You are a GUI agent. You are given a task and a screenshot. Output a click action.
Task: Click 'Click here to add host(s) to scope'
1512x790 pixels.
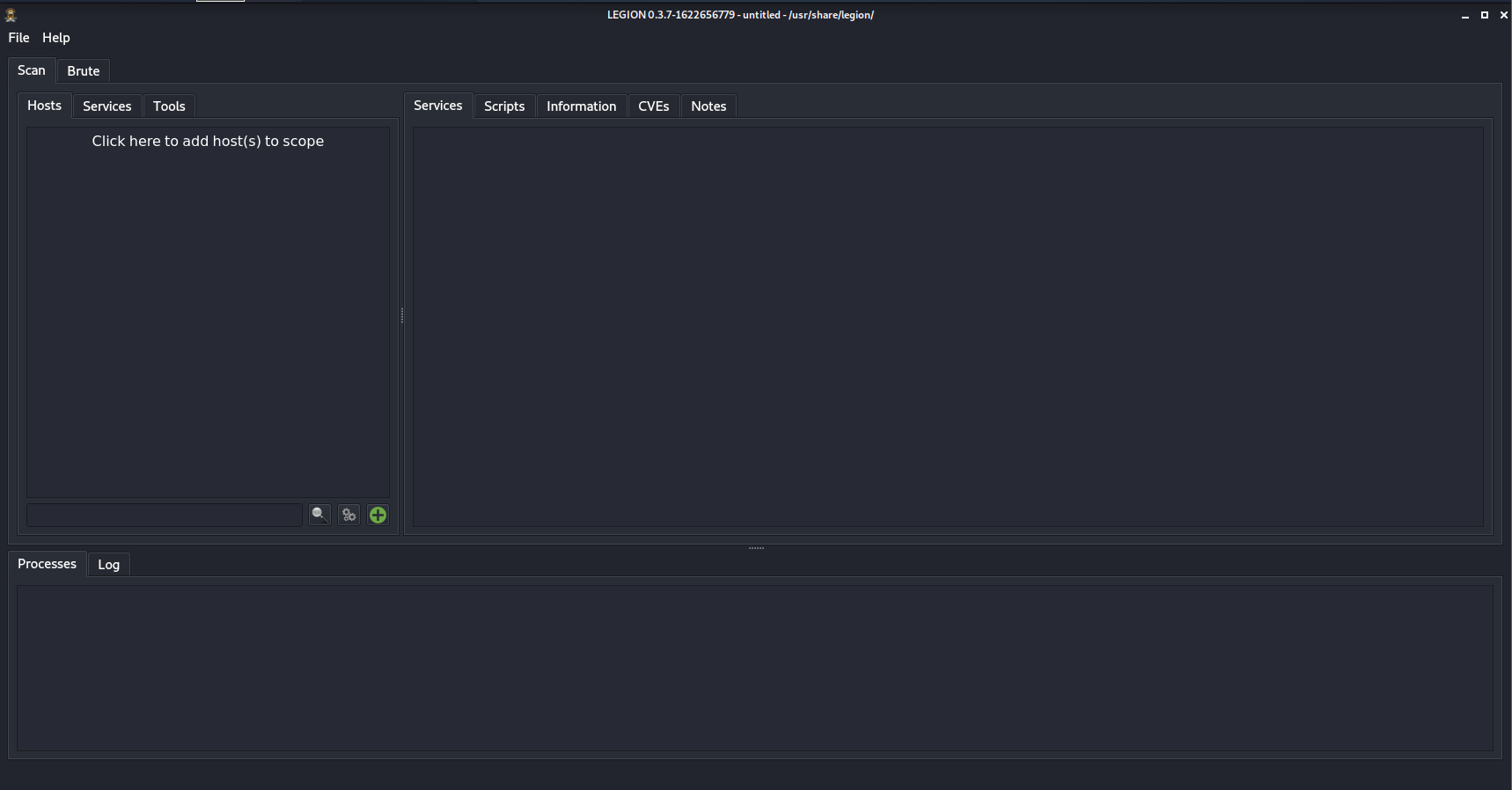pyautogui.click(x=208, y=141)
